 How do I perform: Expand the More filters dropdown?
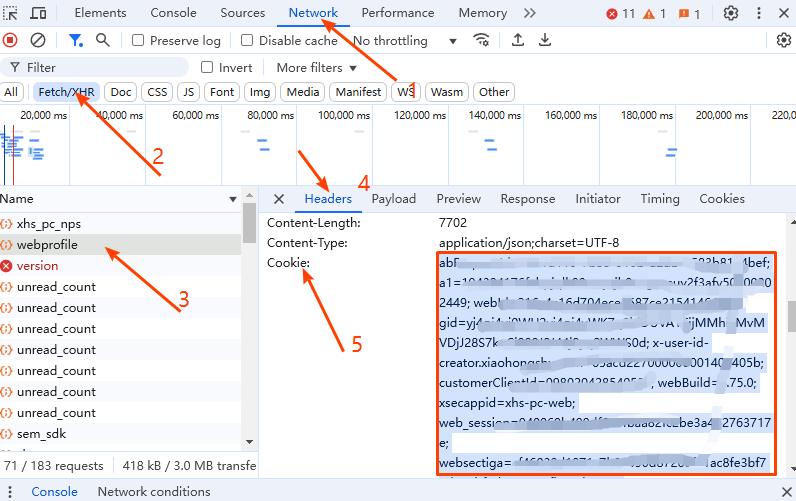316,67
